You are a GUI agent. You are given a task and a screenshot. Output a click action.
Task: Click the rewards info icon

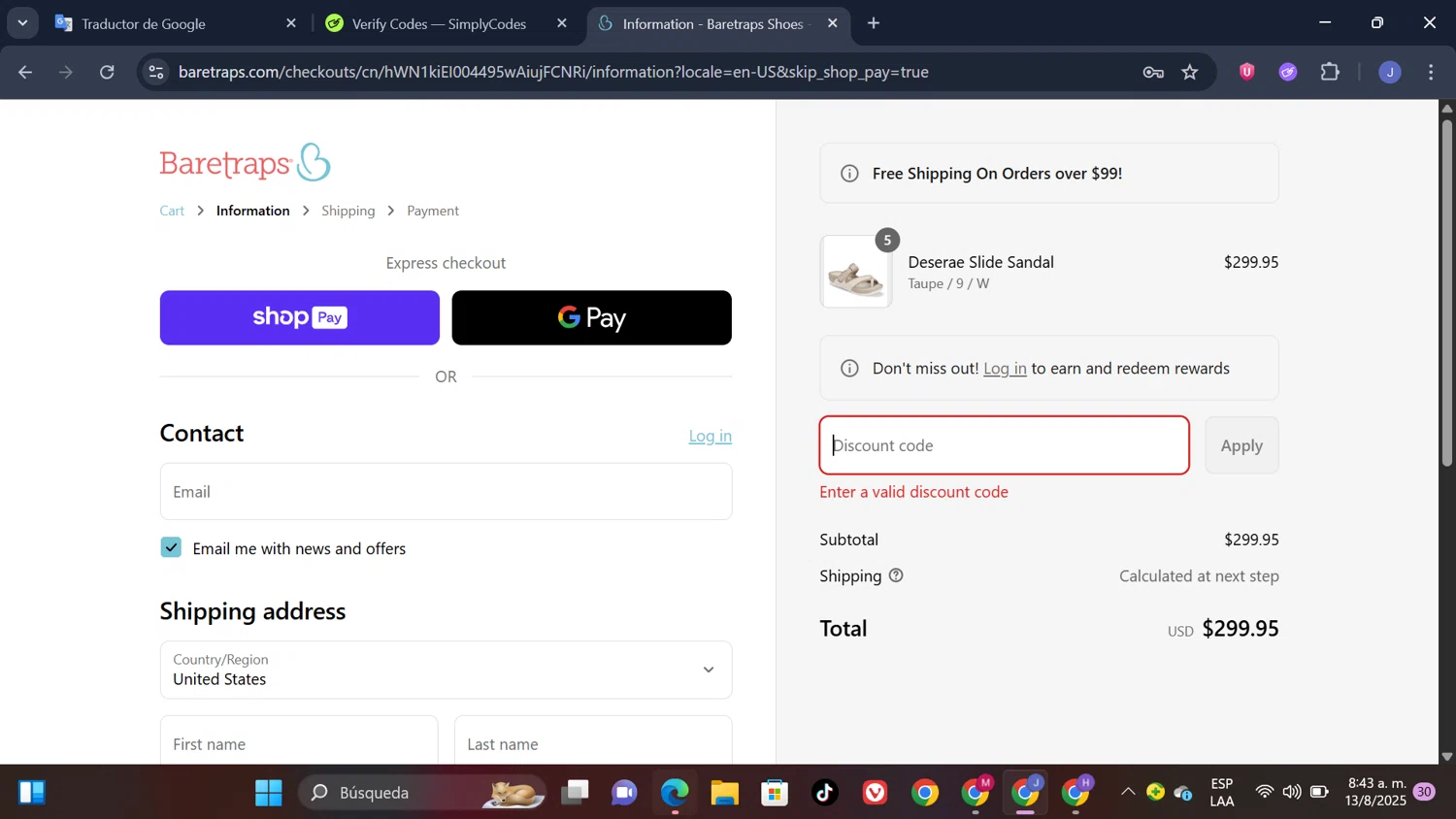849,368
